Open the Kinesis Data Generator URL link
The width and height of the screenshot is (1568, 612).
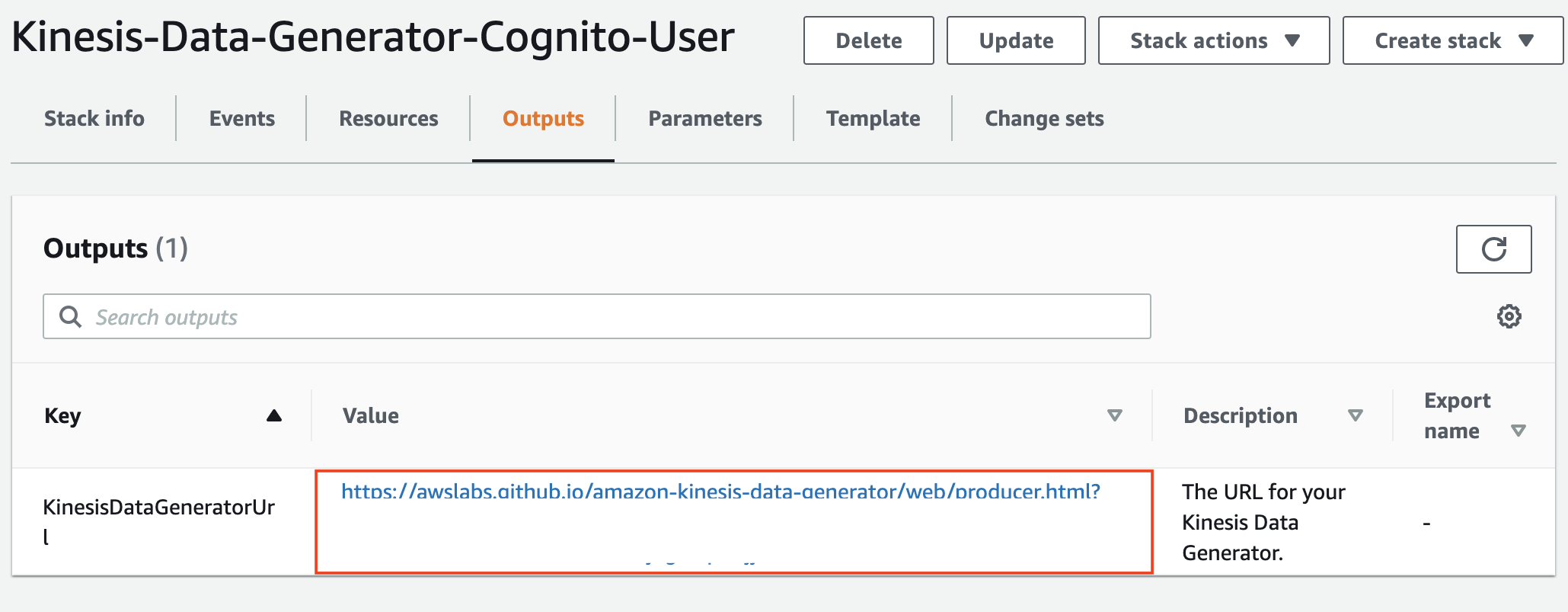tap(720, 492)
